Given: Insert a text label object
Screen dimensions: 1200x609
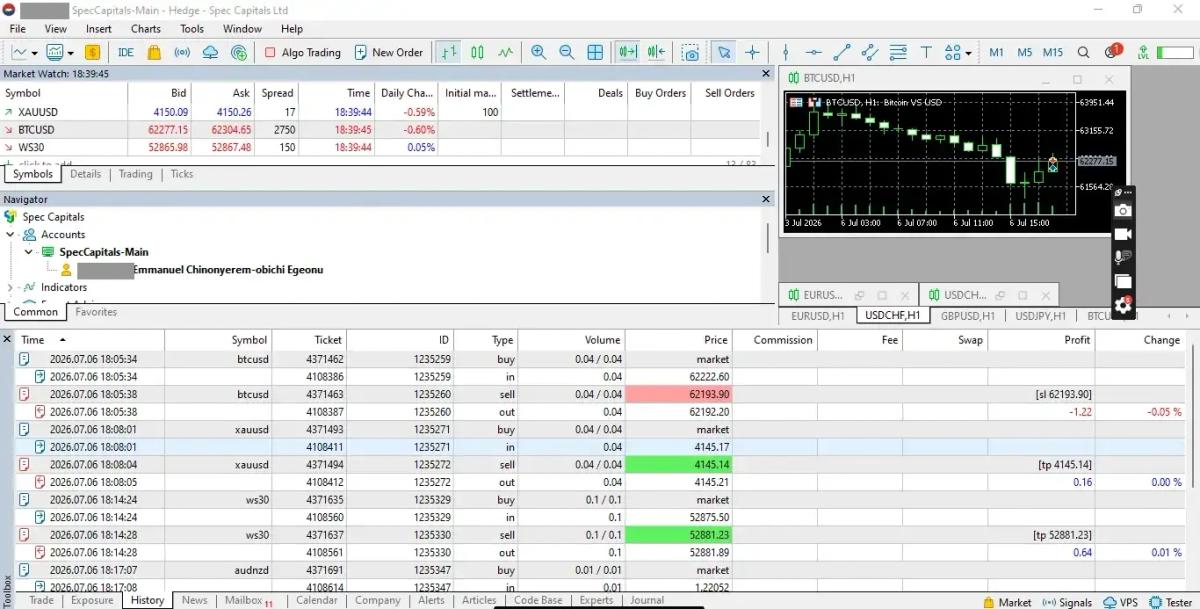Looking at the screenshot, I should coord(926,52).
